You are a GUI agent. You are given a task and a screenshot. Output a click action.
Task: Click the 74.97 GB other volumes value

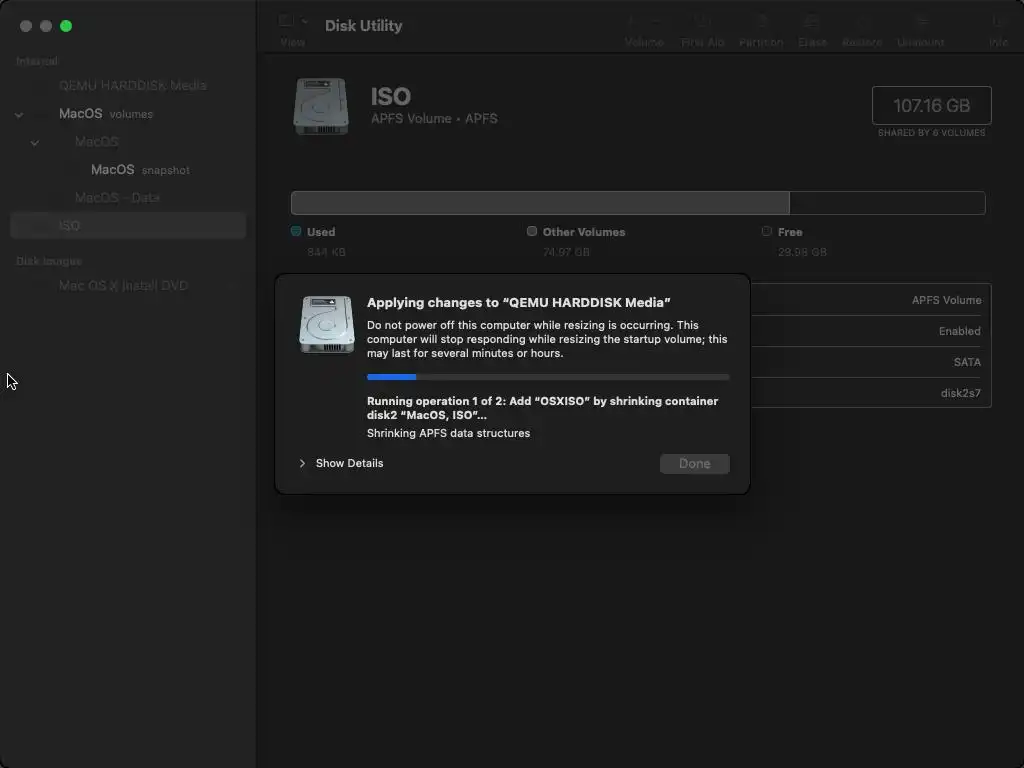(566, 252)
